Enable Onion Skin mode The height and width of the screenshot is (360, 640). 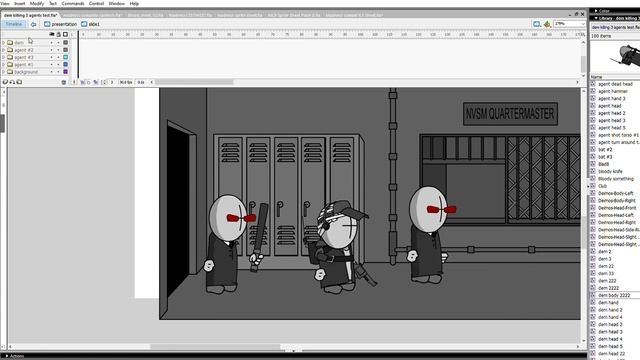(x=82, y=82)
